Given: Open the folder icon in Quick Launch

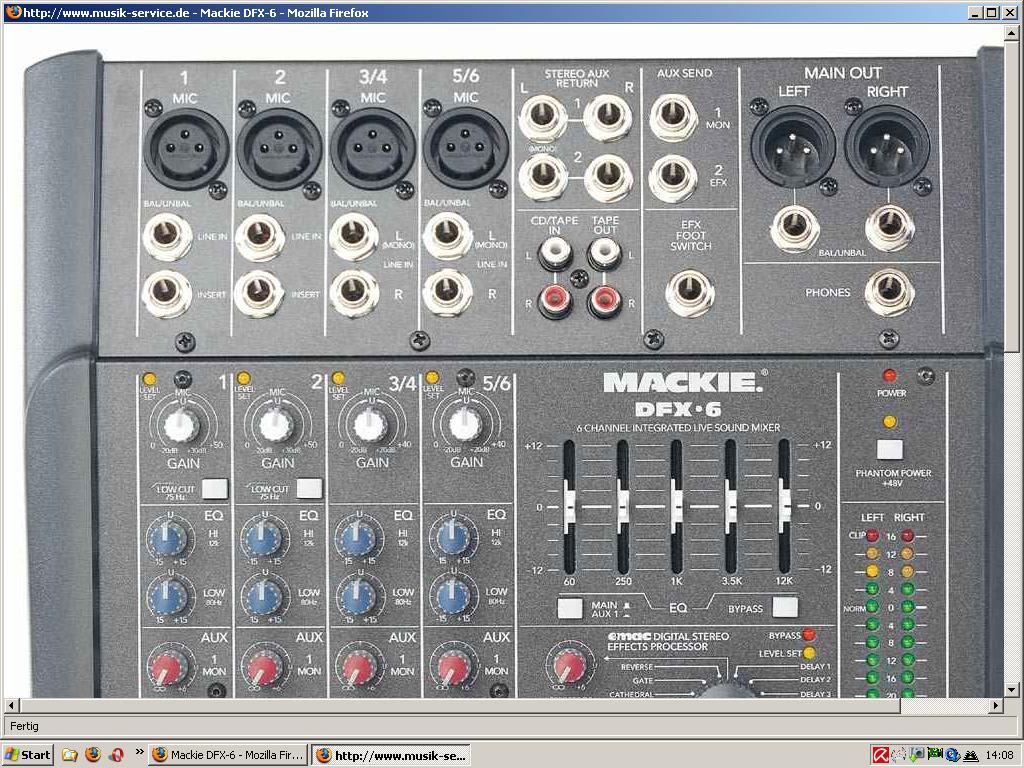Looking at the screenshot, I should tap(70, 755).
